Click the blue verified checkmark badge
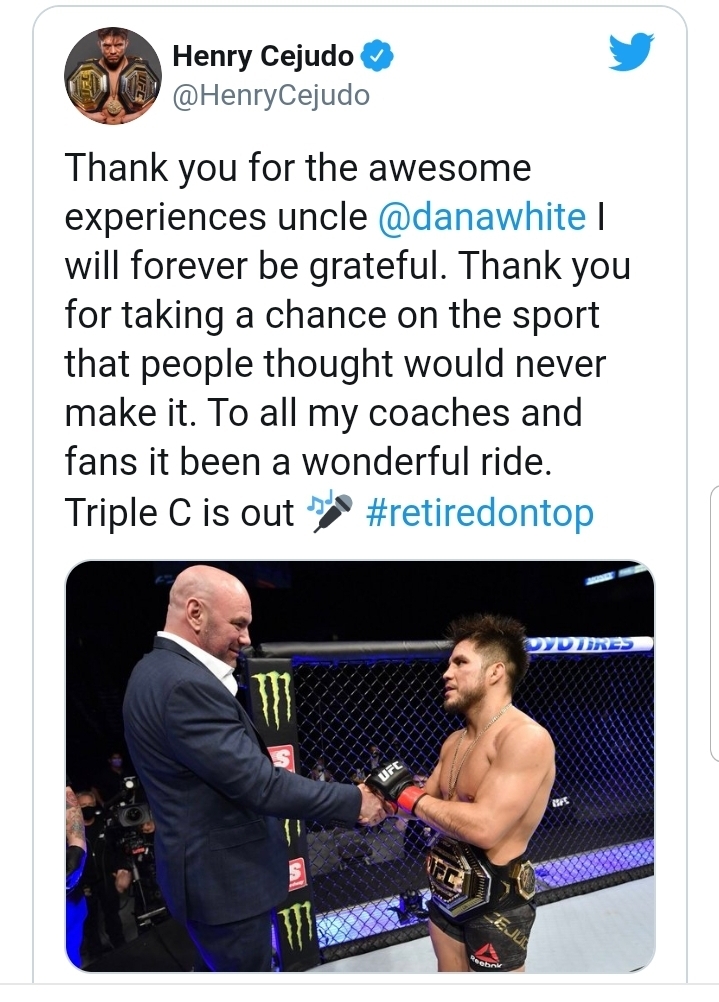 point(378,58)
